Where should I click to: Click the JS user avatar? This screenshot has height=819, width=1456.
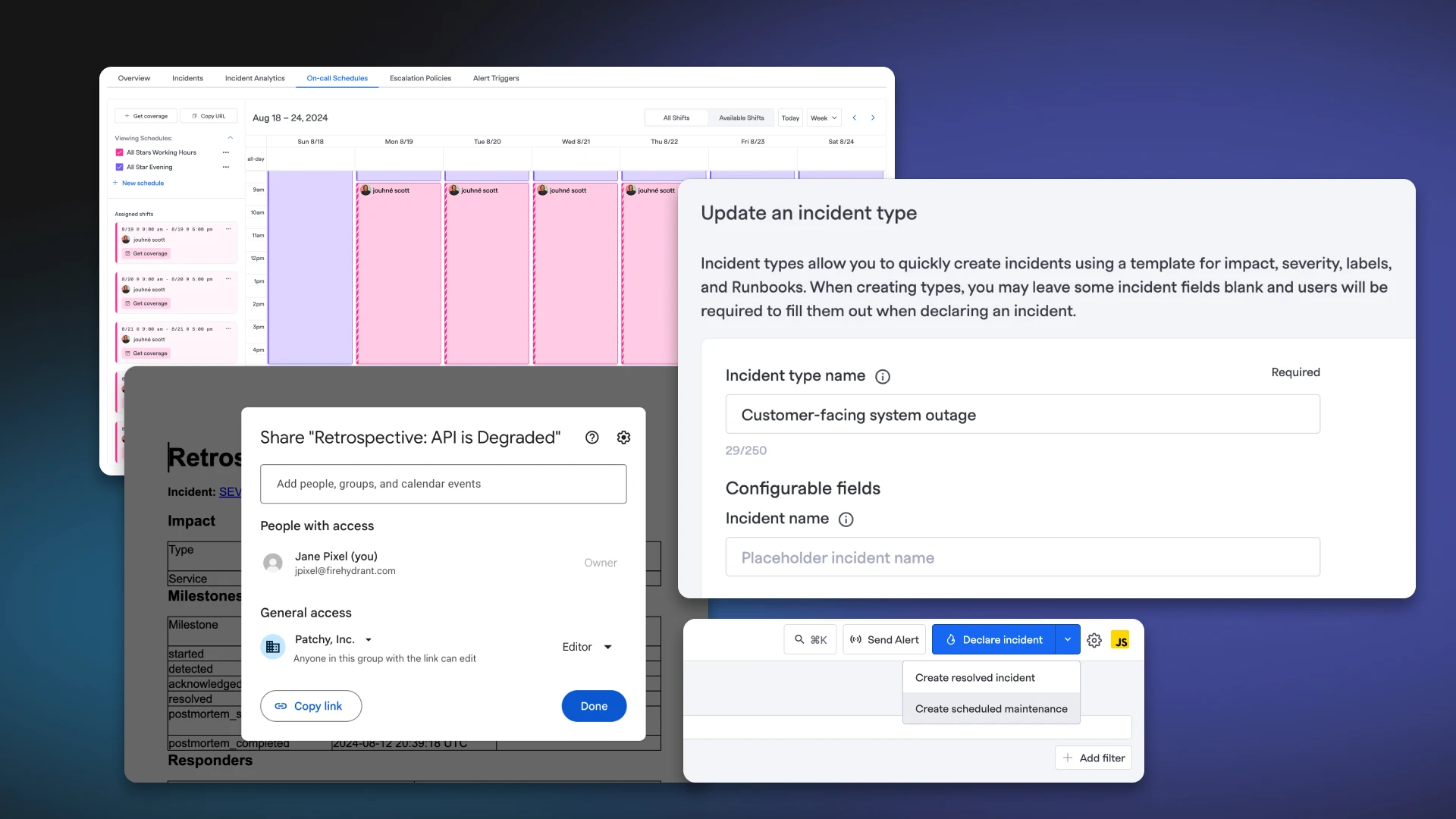click(x=1120, y=640)
